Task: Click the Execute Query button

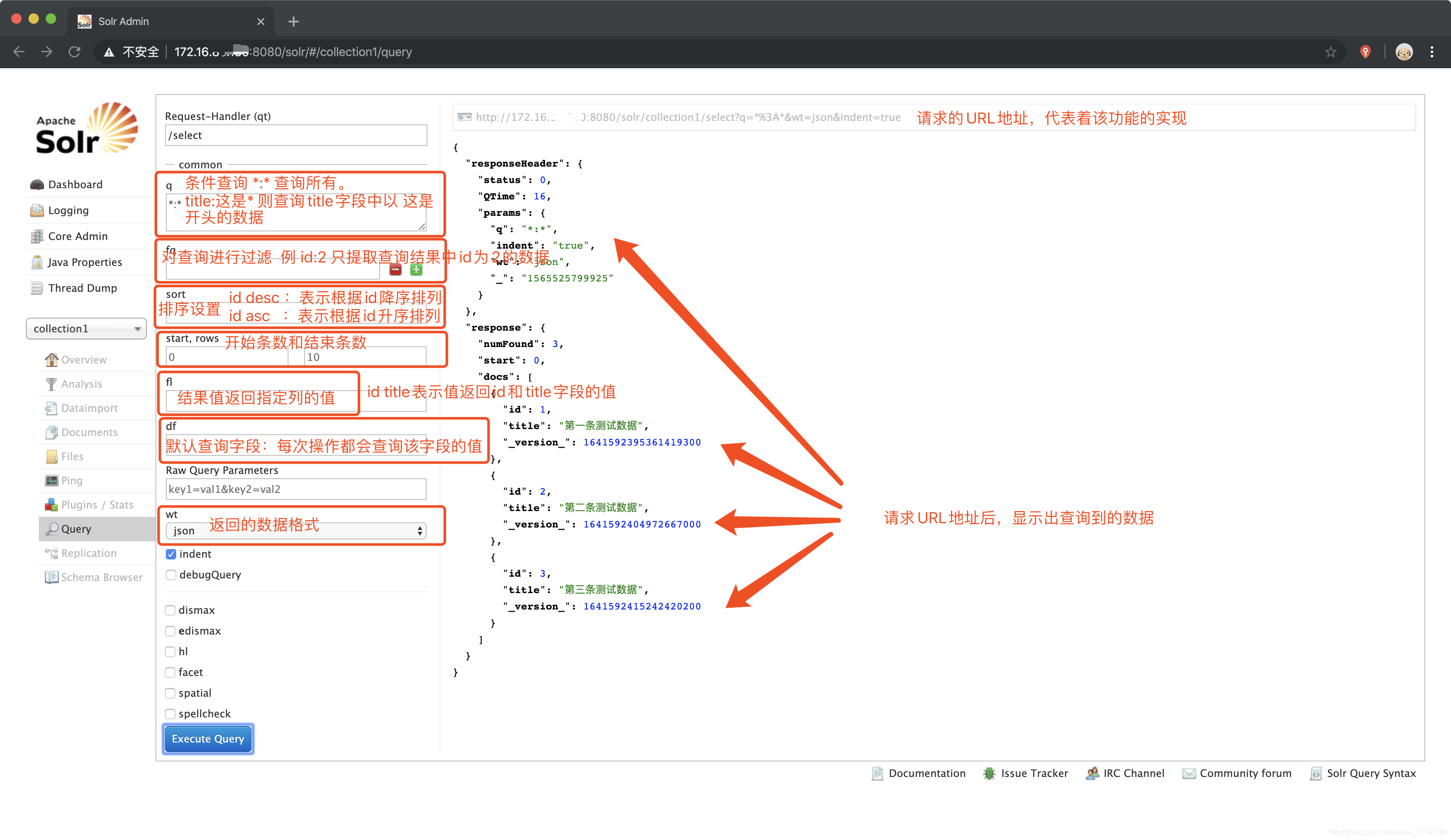Action: click(x=208, y=739)
